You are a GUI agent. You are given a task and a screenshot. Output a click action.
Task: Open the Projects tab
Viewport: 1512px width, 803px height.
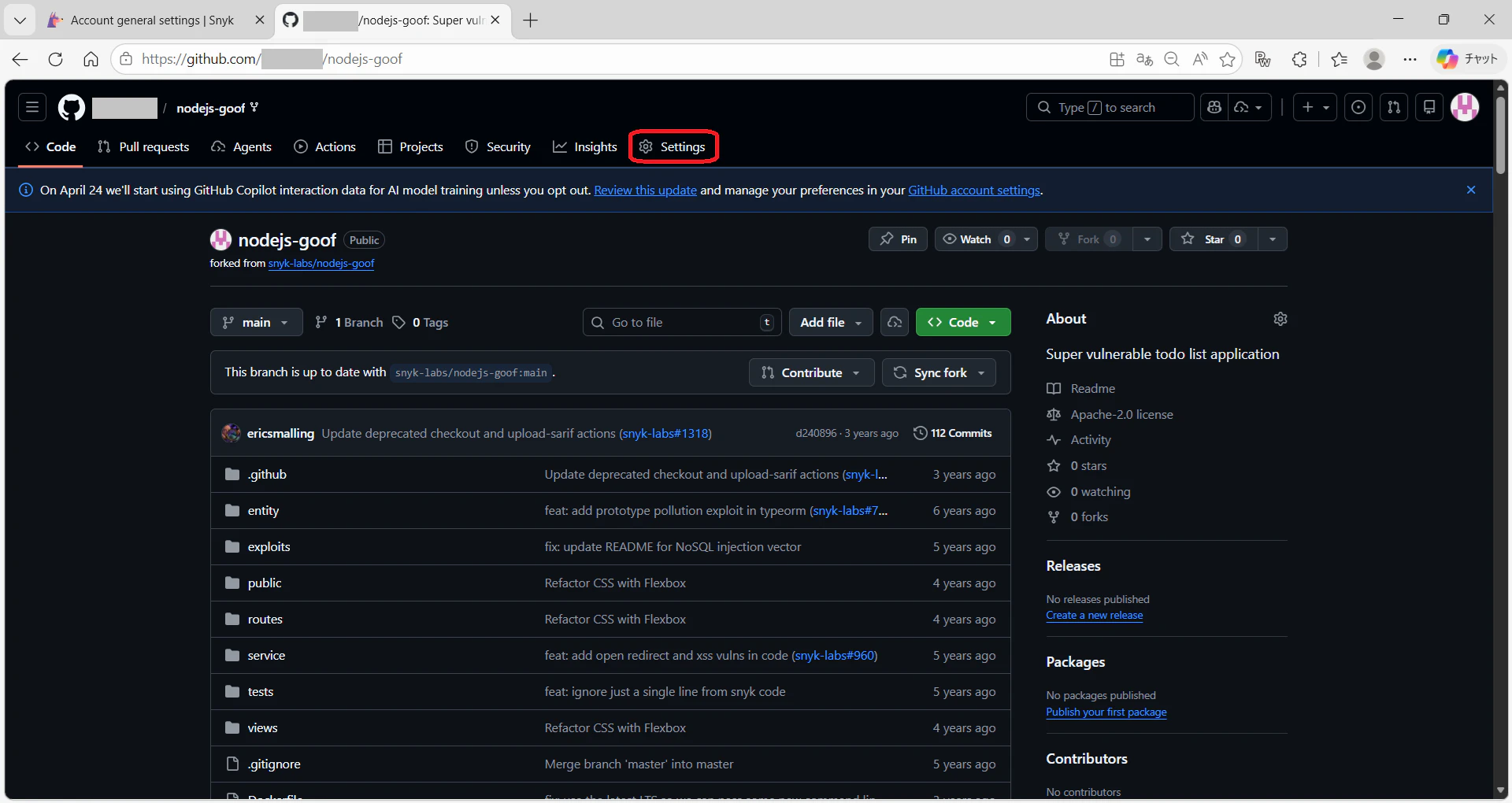[410, 146]
